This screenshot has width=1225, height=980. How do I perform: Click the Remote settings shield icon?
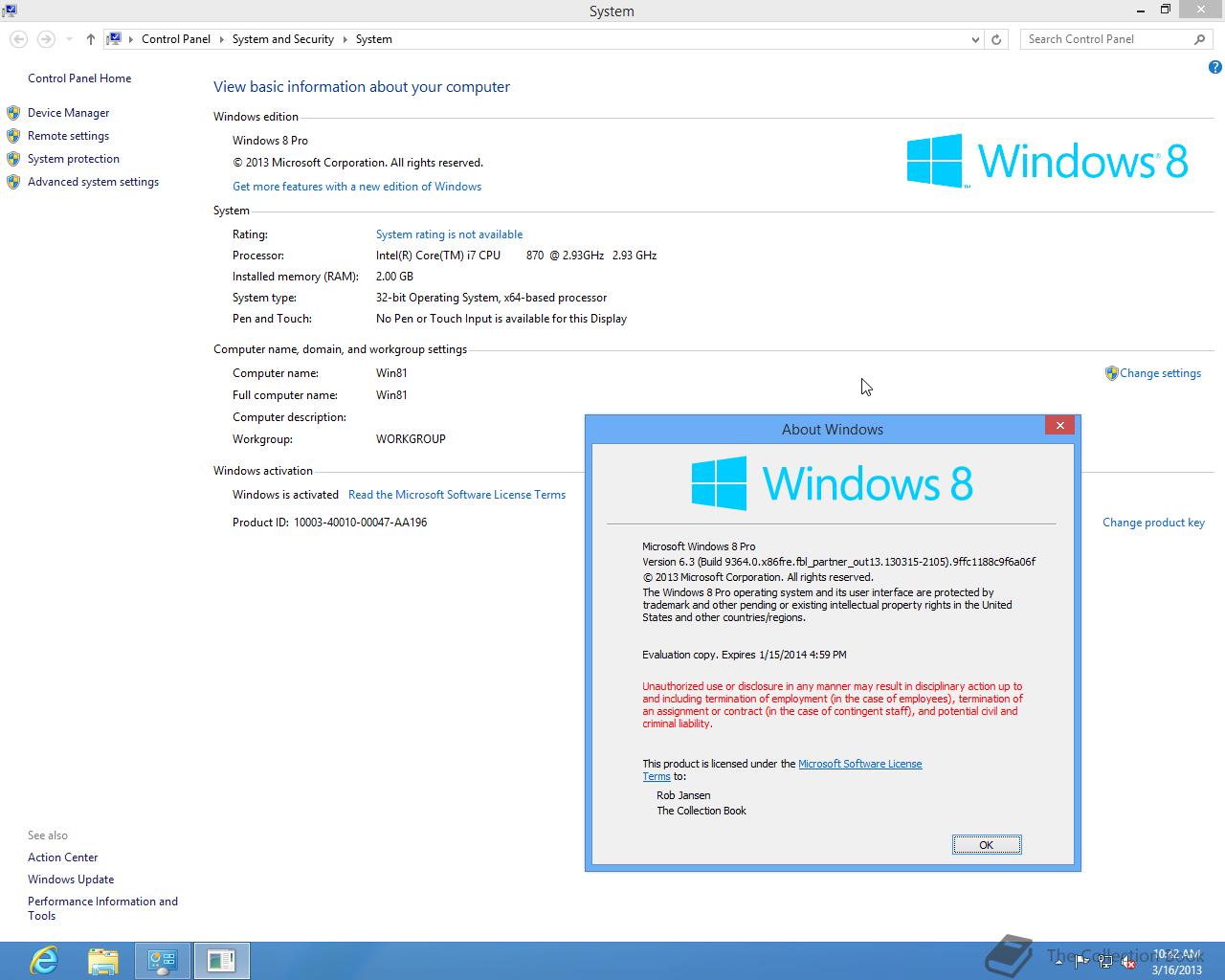pos(13,136)
